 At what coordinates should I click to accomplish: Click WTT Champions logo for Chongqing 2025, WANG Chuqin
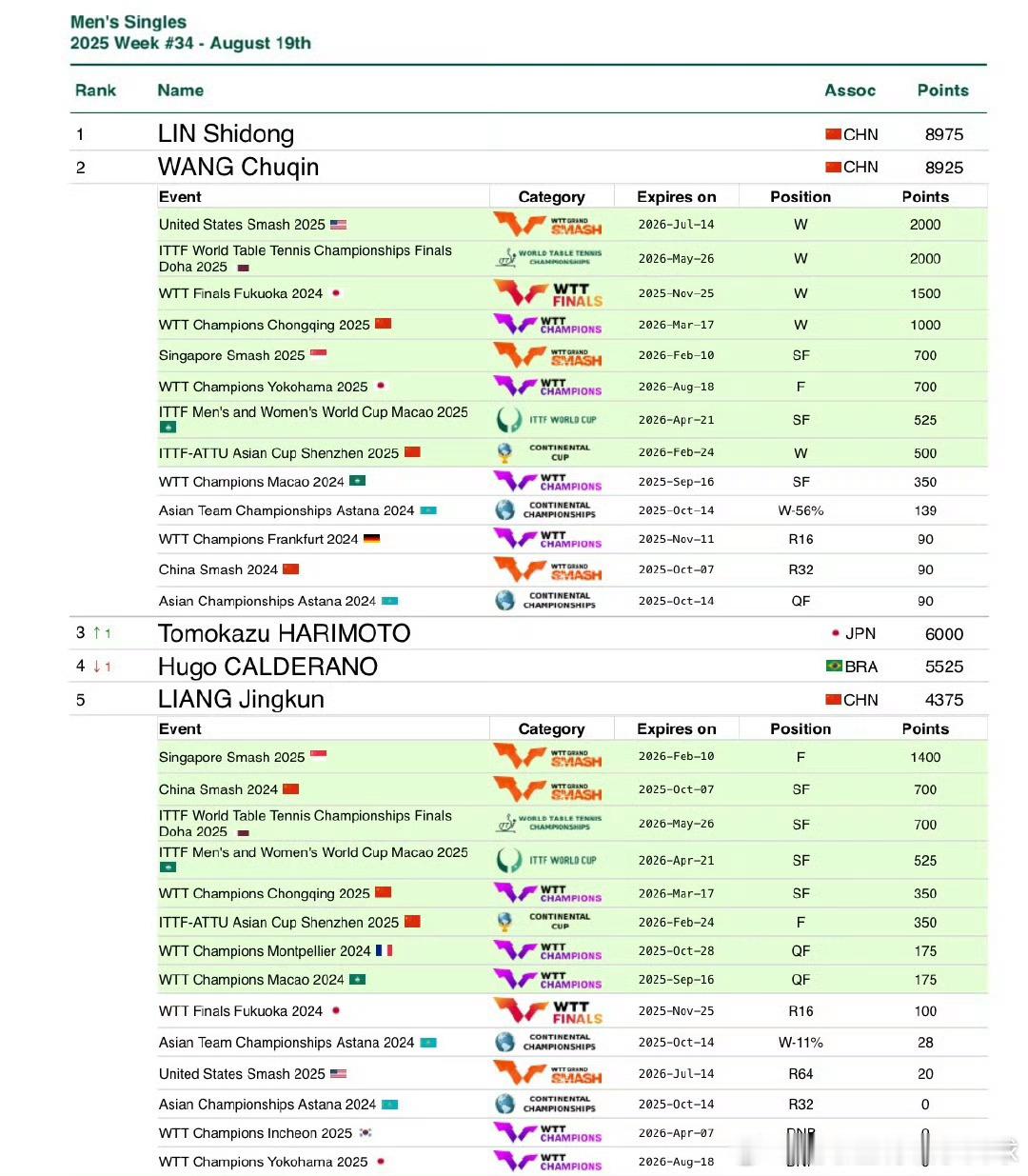547,325
